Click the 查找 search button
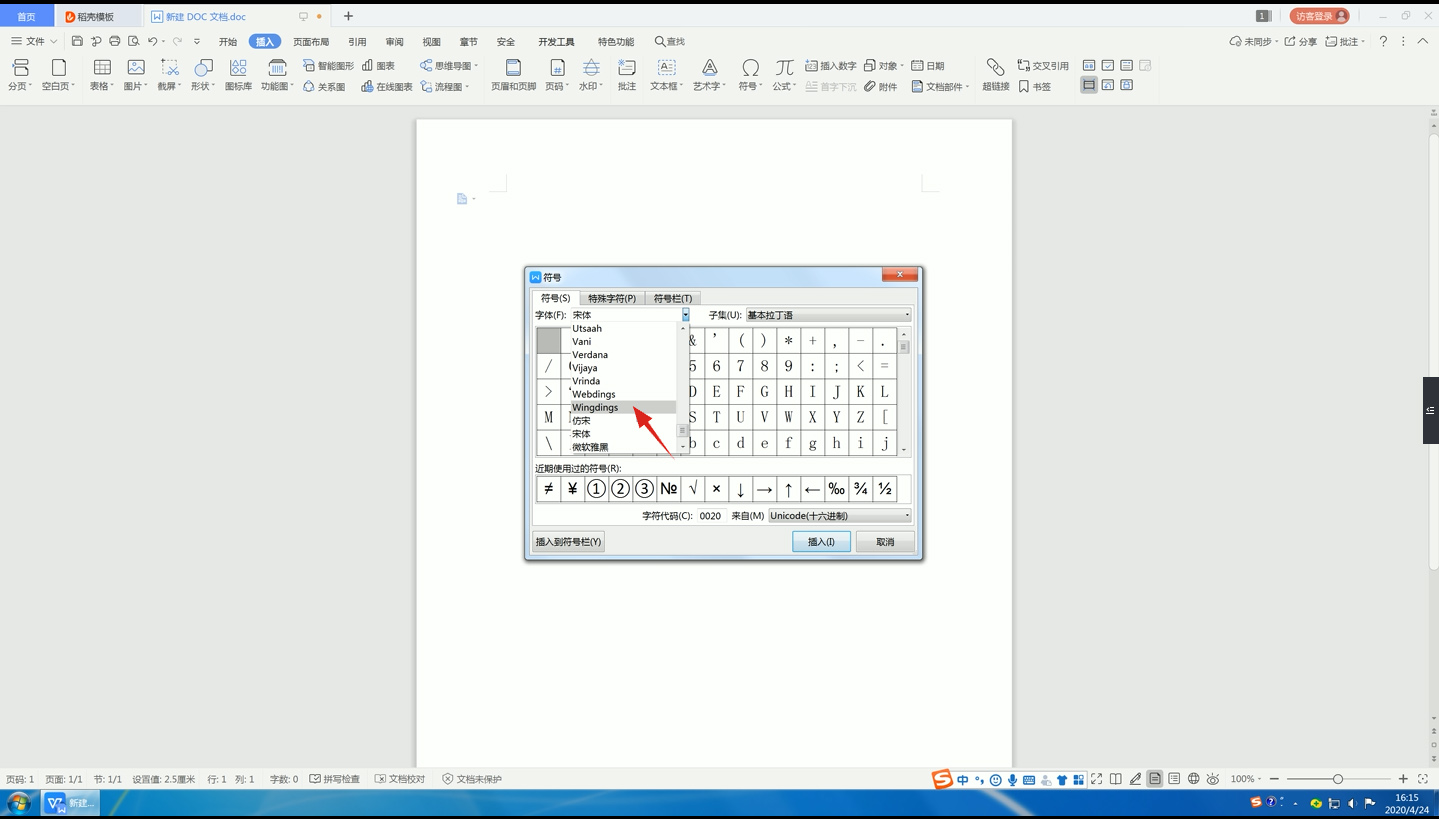Image resolution: width=1439 pixels, height=819 pixels. (670, 42)
